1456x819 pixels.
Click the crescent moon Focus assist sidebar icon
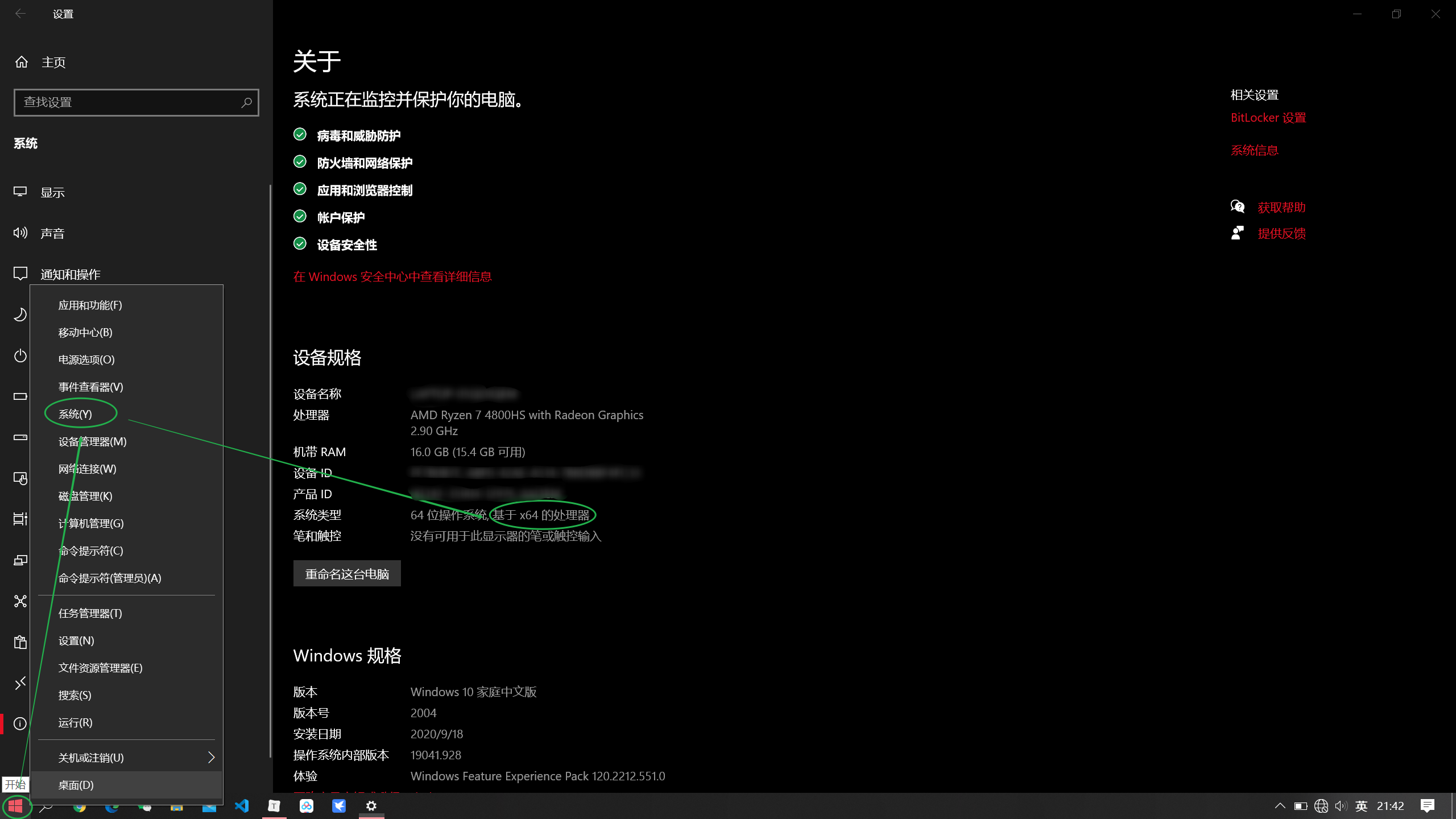pos(20,315)
